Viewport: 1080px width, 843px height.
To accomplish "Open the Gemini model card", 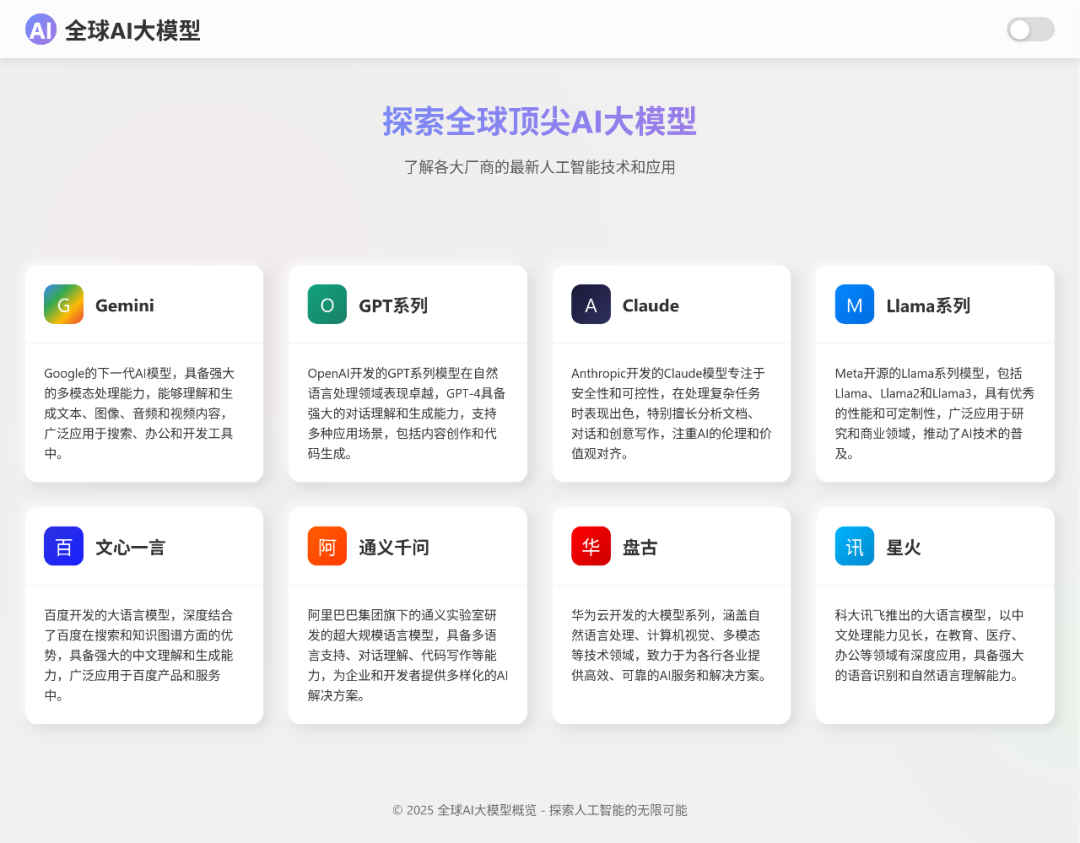I will click(x=143, y=375).
